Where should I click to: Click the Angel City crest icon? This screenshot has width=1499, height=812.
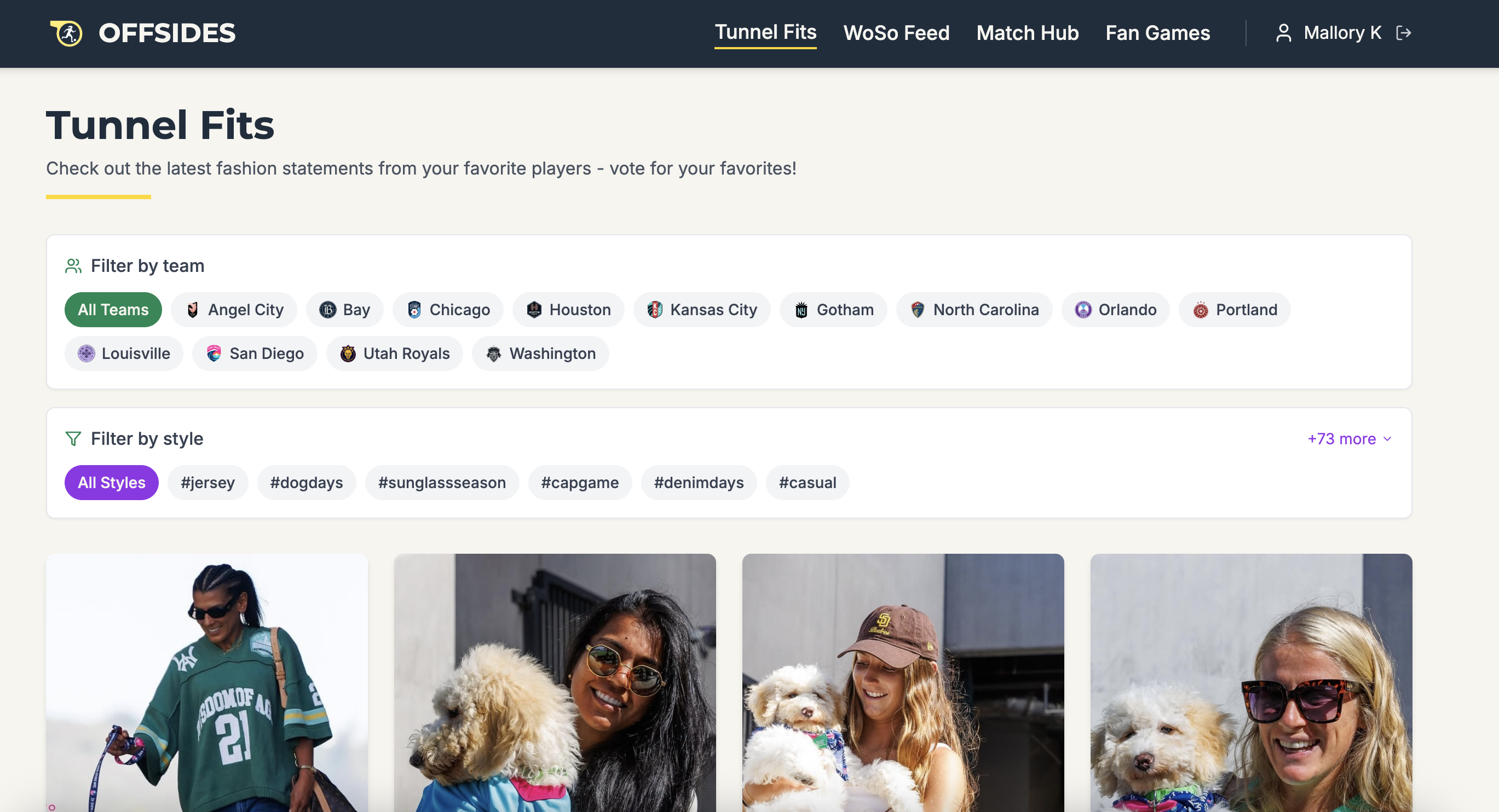click(193, 310)
